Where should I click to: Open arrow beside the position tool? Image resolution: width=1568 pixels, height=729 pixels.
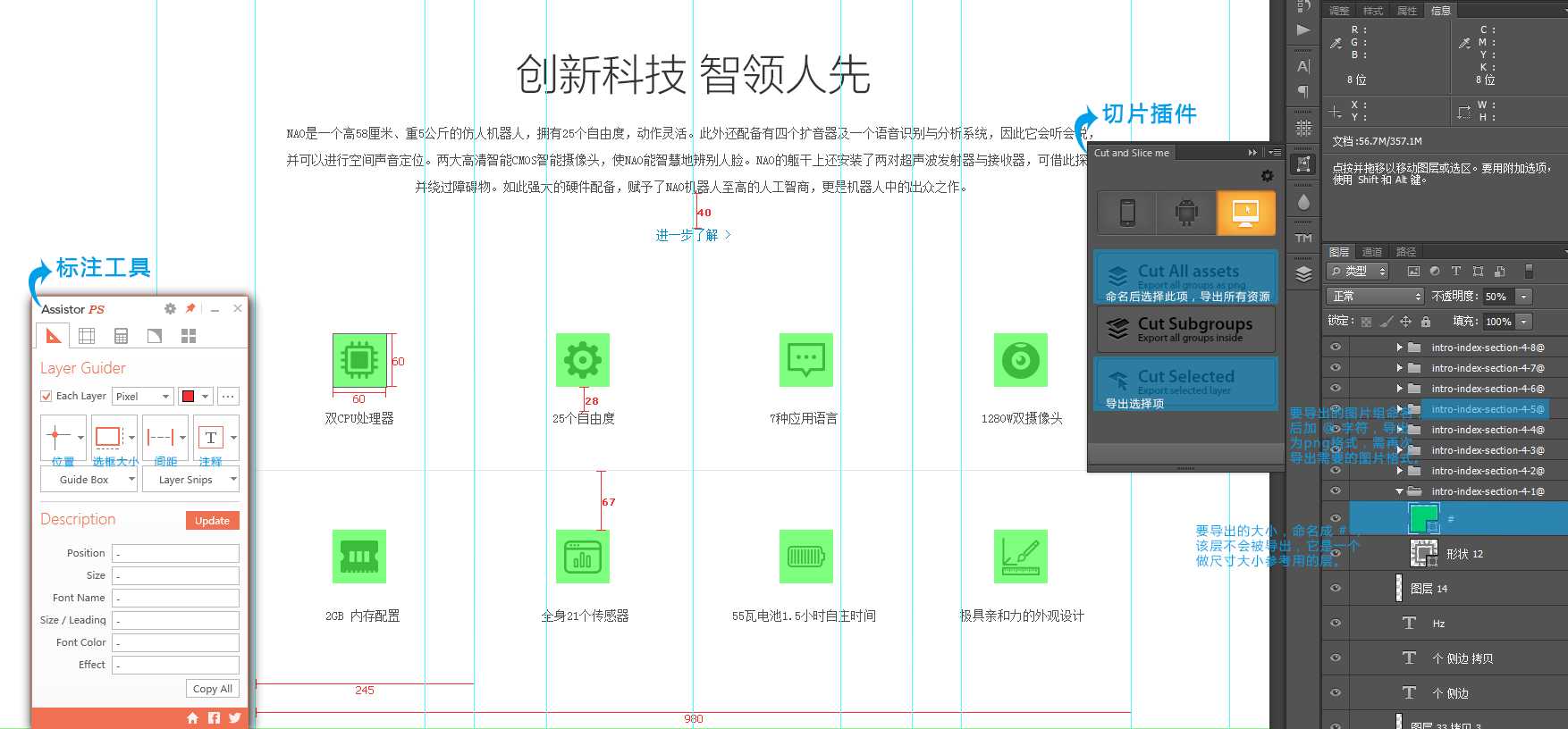click(x=80, y=438)
